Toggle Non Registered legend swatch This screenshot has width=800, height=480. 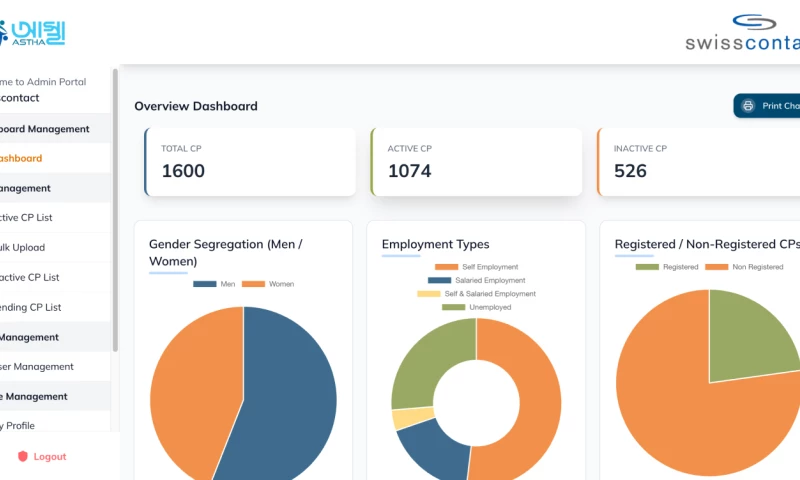click(716, 267)
